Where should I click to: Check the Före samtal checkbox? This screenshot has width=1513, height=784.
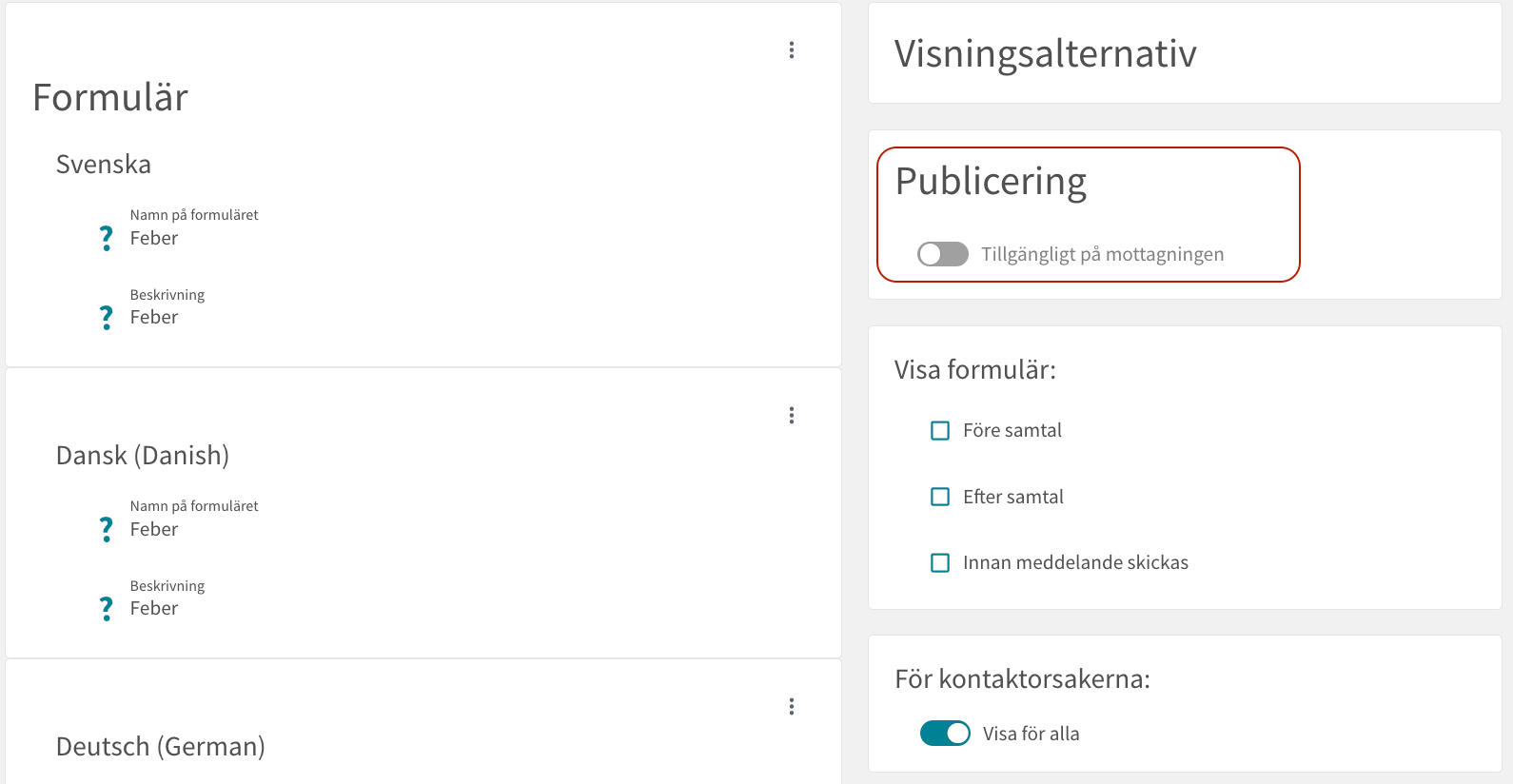click(940, 431)
